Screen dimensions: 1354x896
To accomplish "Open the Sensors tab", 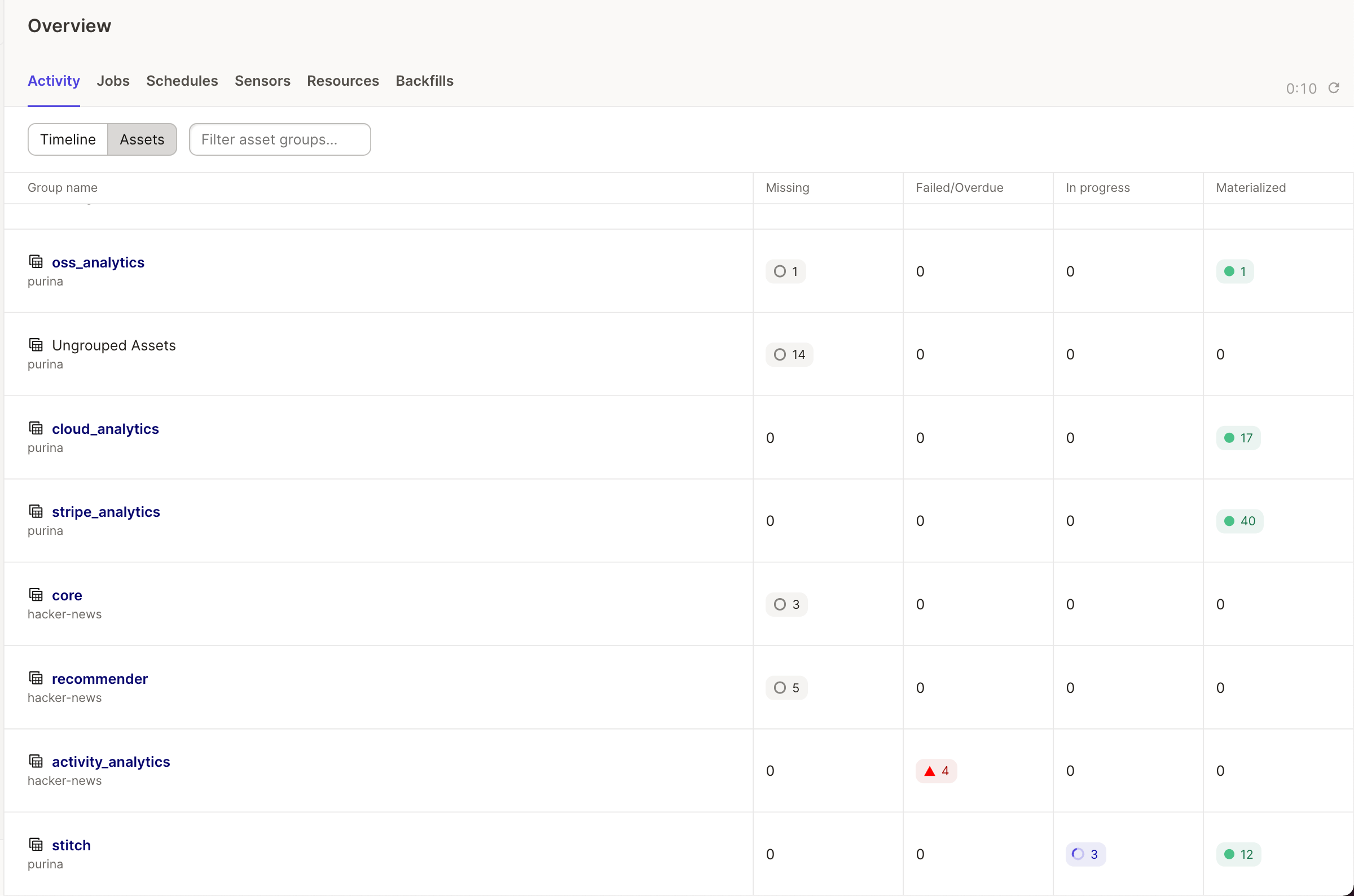I will pos(262,81).
